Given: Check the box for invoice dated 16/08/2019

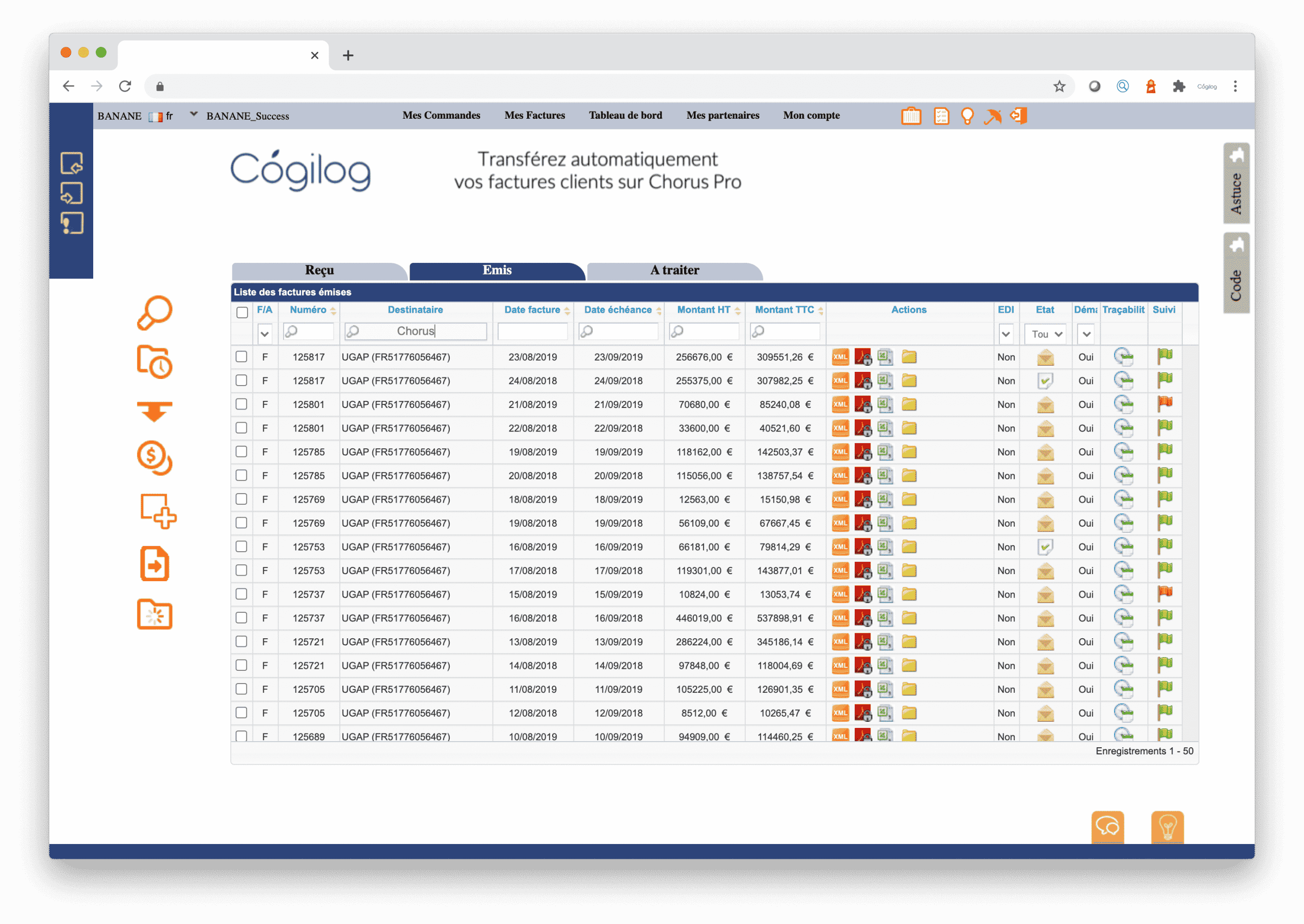Looking at the screenshot, I should 241,546.
